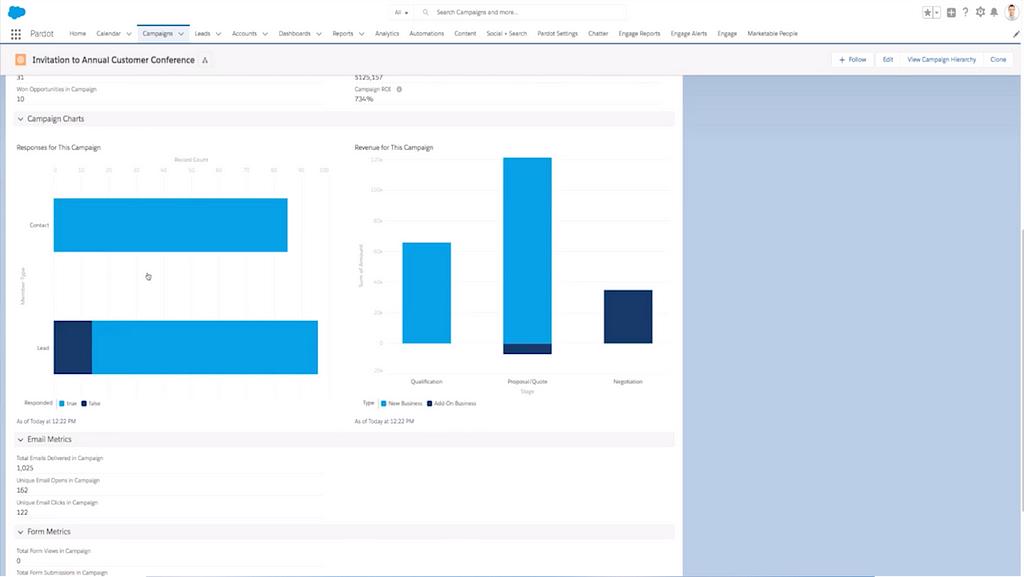Open the Setup gear icon
This screenshot has width=1024, height=577.
[980, 12]
